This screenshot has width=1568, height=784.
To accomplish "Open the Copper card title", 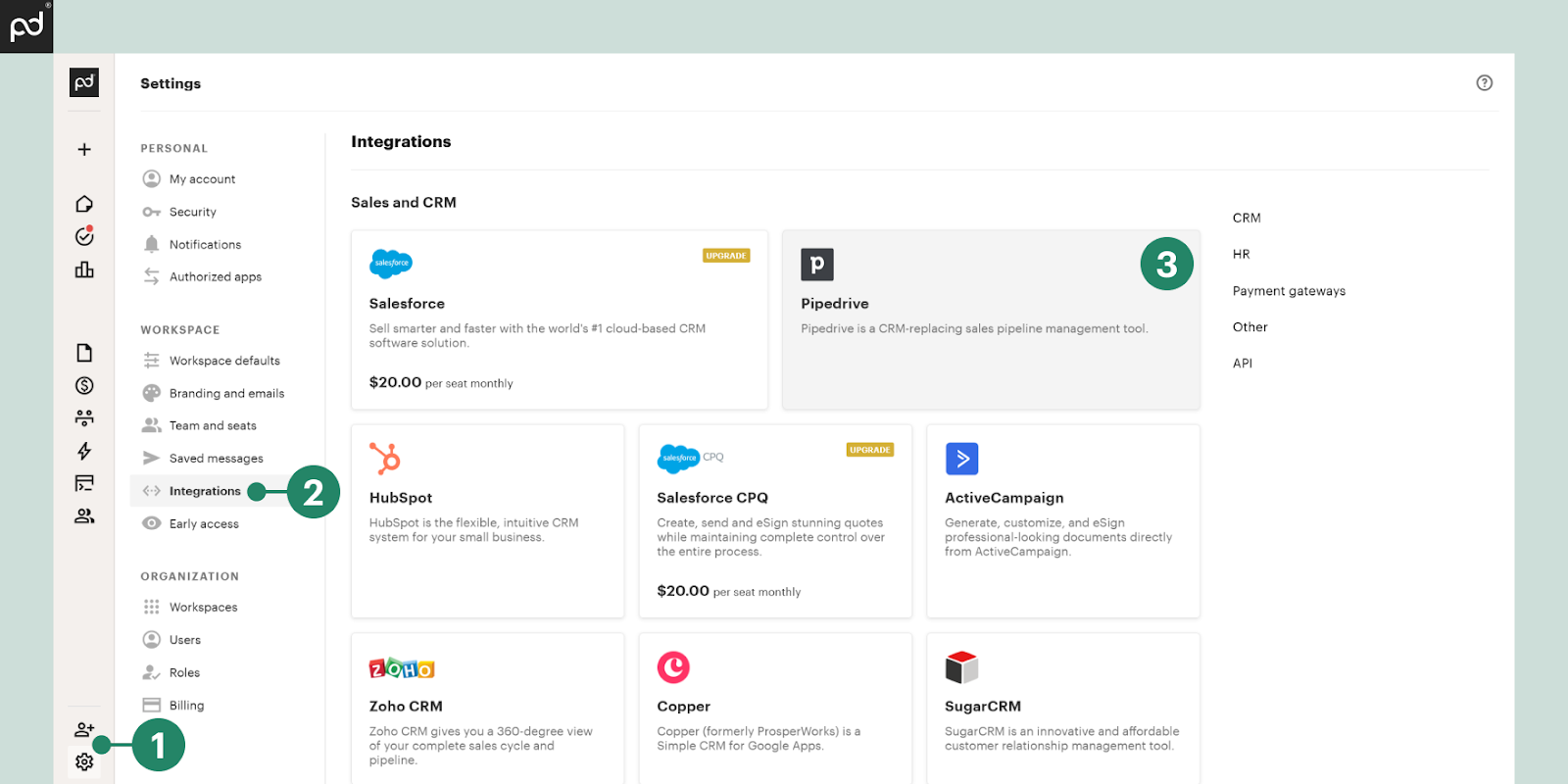I will [683, 707].
